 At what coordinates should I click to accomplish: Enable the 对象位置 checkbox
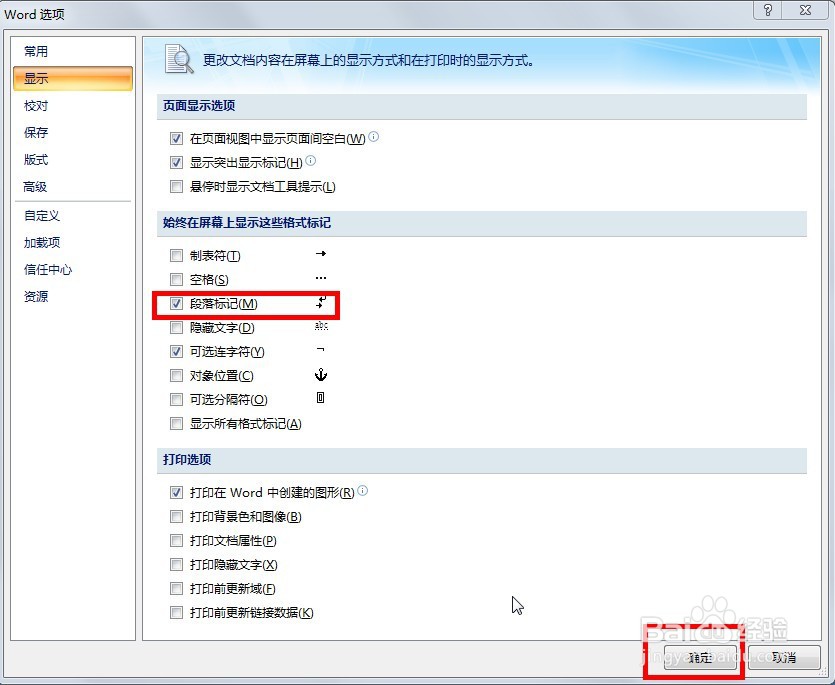point(176,376)
